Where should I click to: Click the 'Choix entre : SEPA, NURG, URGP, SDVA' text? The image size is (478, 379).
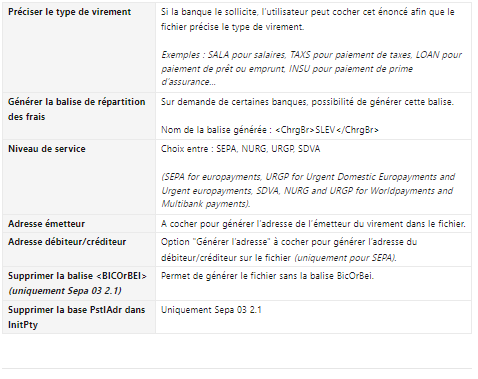click(240, 149)
